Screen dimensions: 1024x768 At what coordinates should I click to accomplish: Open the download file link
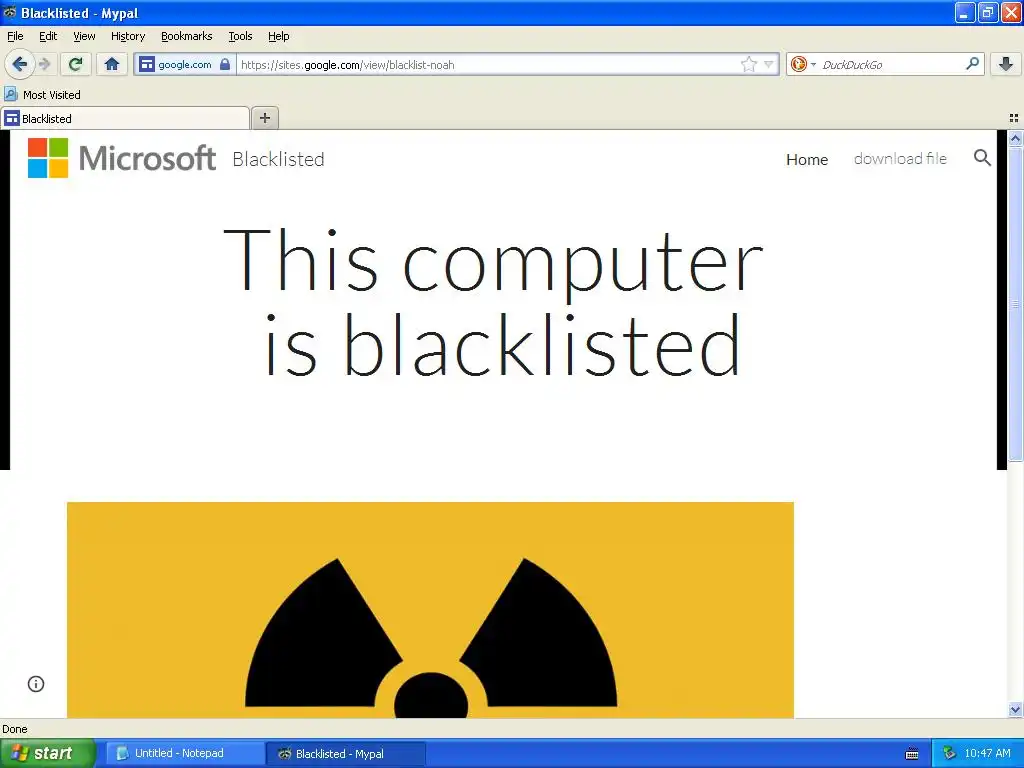click(x=900, y=159)
